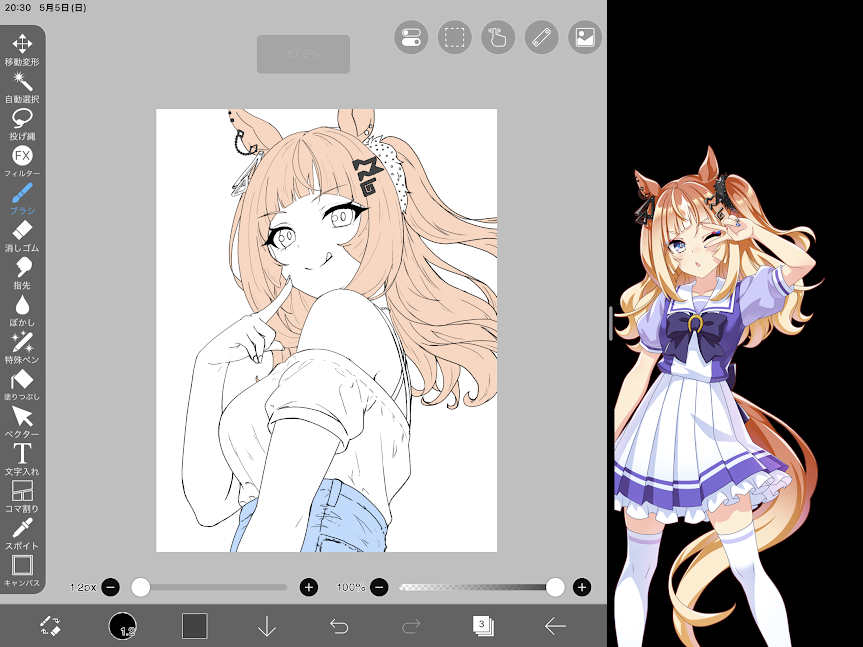Select the ブラシ brush tool
The width and height of the screenshot is (863, 647).
22,199
